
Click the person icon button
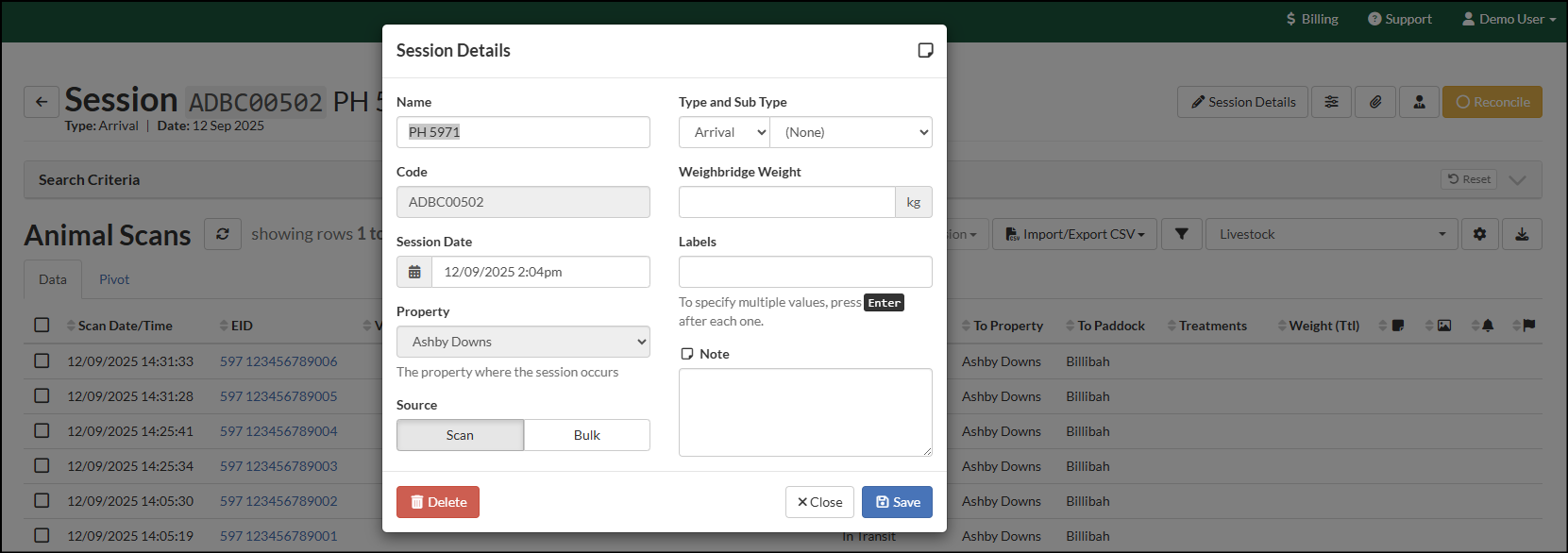(x=1419, y=102)
